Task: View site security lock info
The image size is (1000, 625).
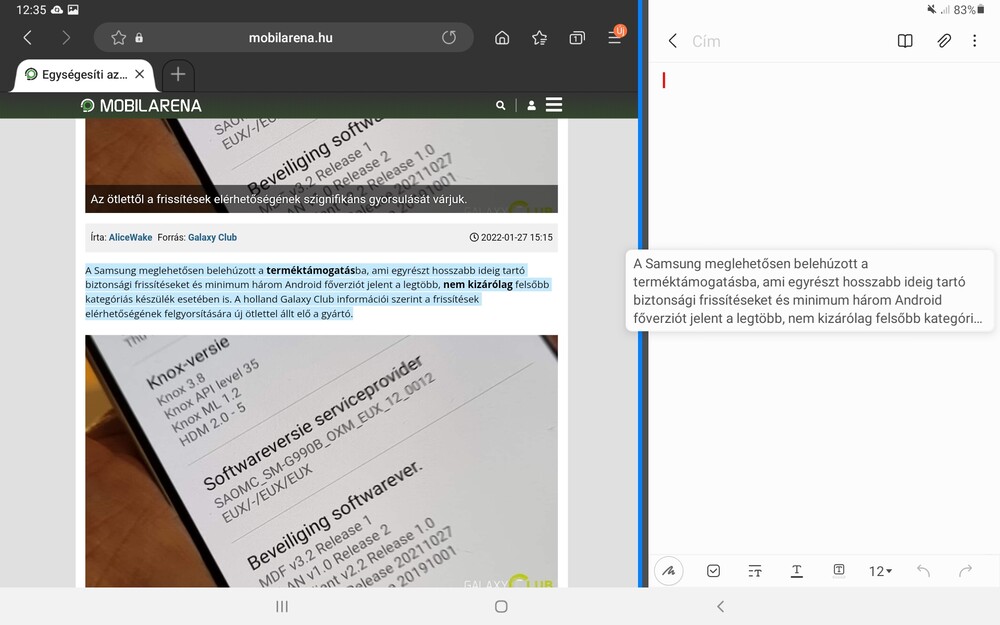Action: coord(139,38)
